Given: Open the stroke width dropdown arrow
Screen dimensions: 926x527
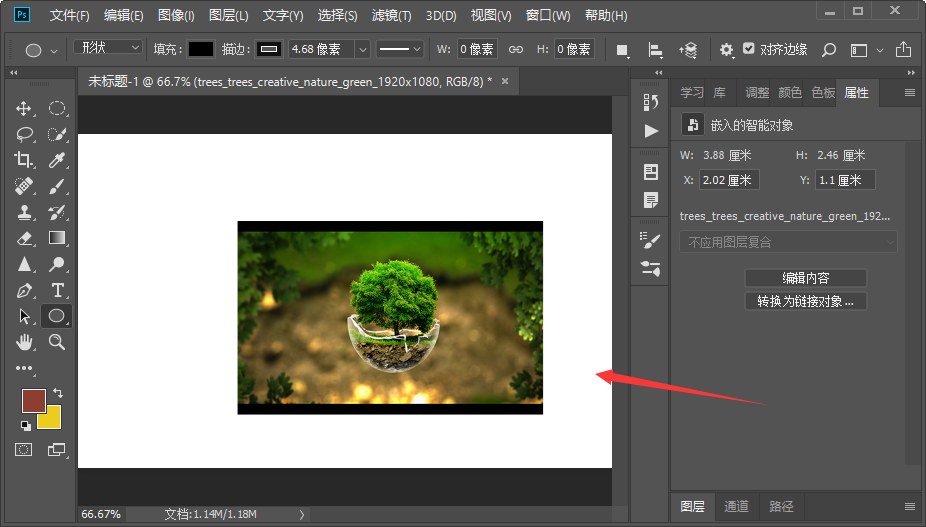Looking at the screenshot, I should [363, 50].
